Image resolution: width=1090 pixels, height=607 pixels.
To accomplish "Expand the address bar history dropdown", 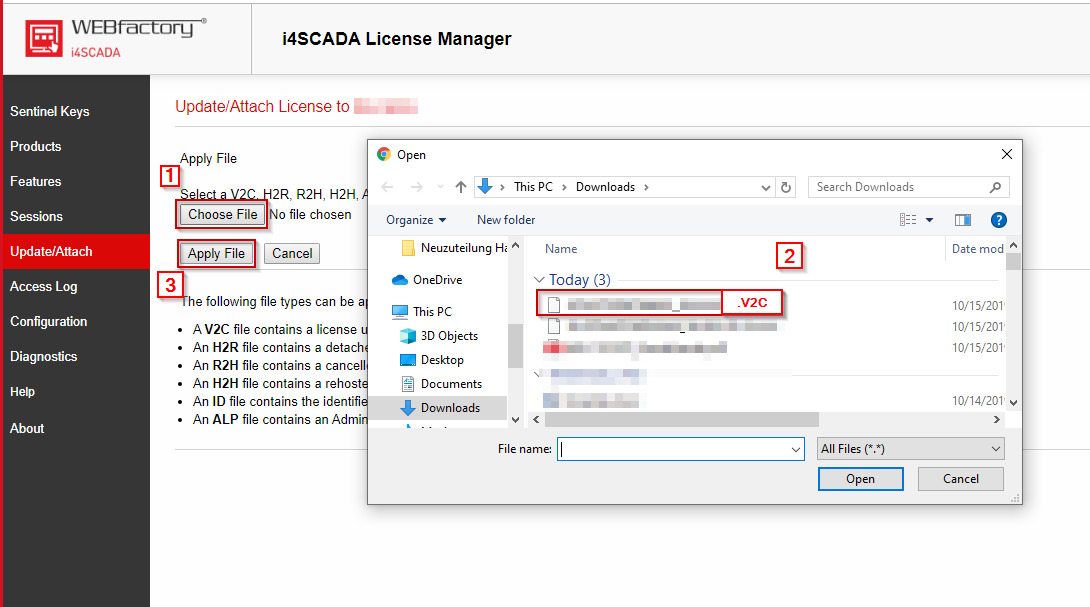I will [765, 187].
